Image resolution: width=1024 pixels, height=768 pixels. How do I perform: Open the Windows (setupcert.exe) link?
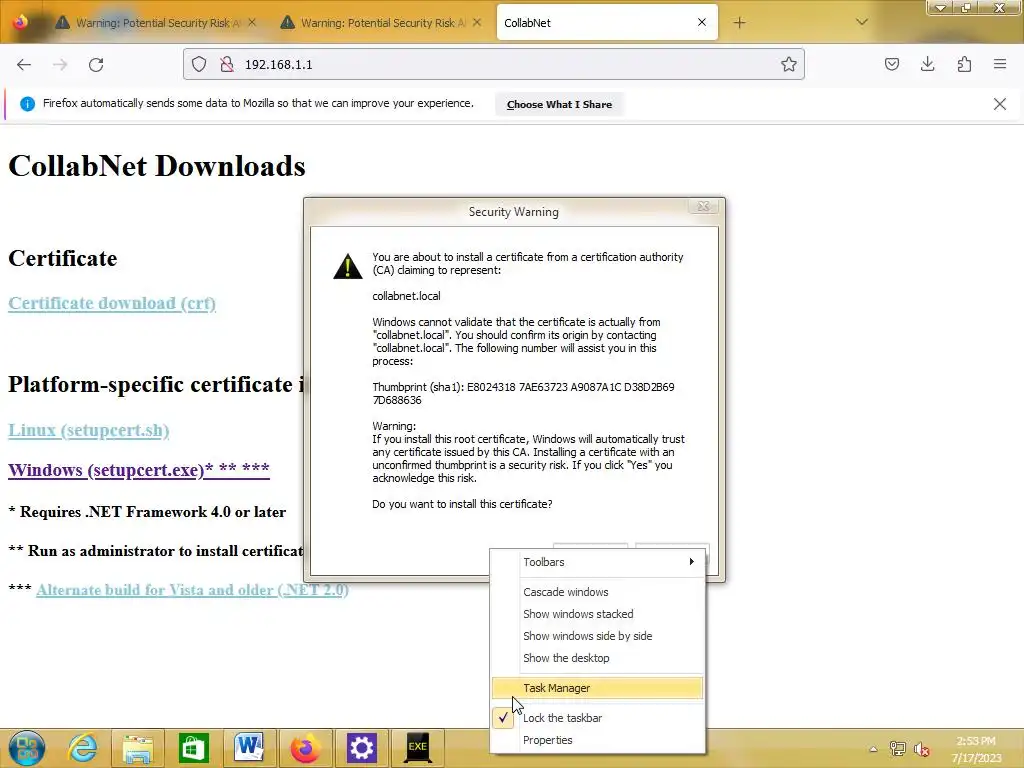point(138,470)
